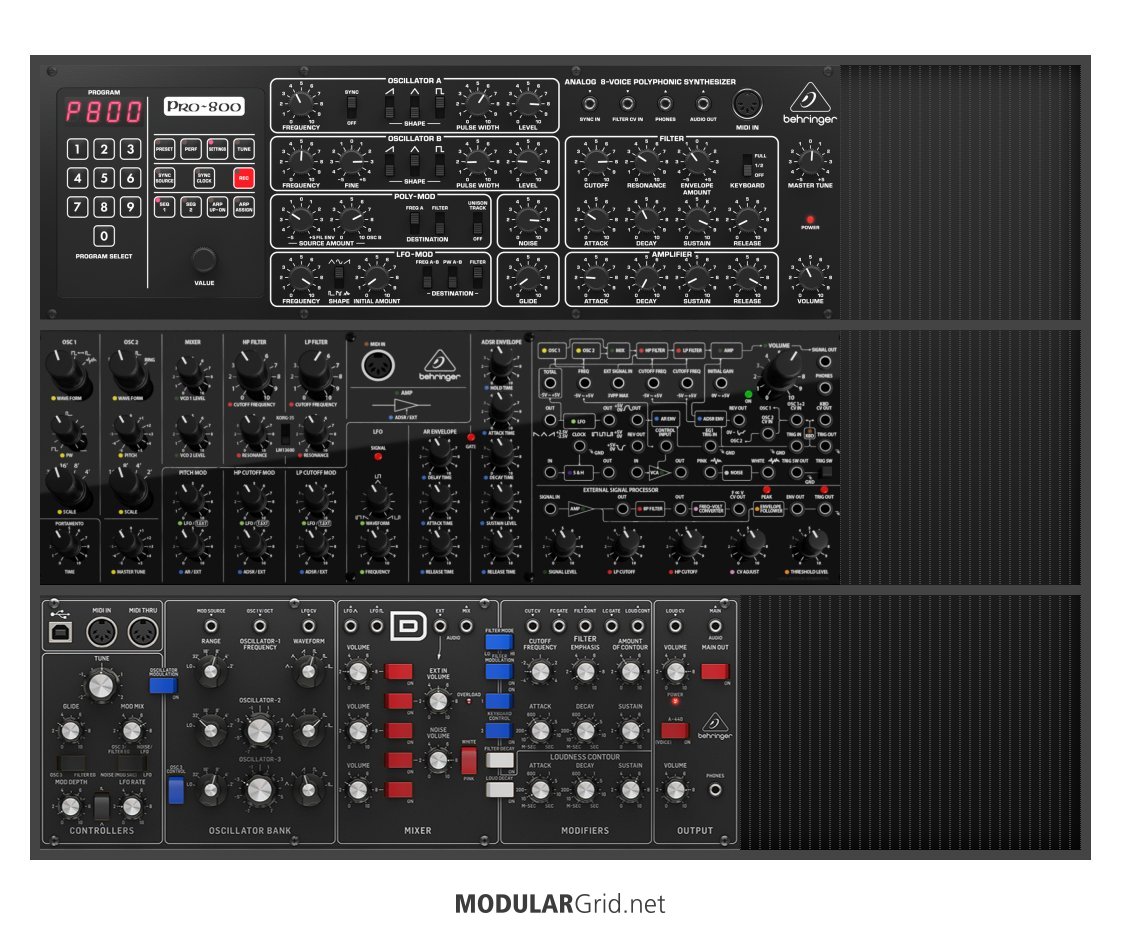Toggle the Oscillator A SYNC switch

pyautogui.click(x=351, y=107)
